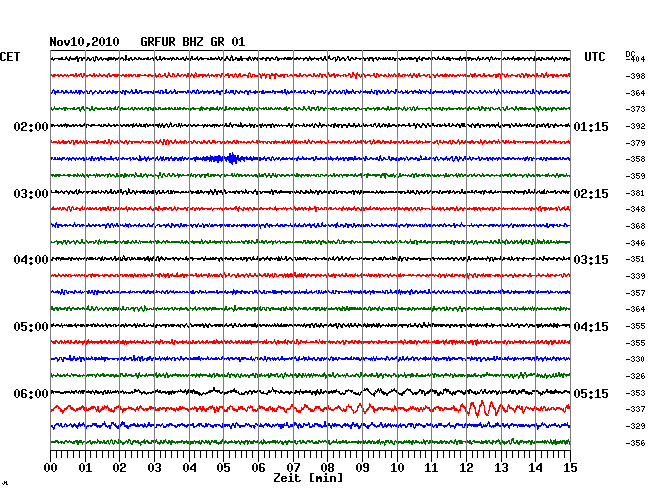Click the CET timezone label

10,57
